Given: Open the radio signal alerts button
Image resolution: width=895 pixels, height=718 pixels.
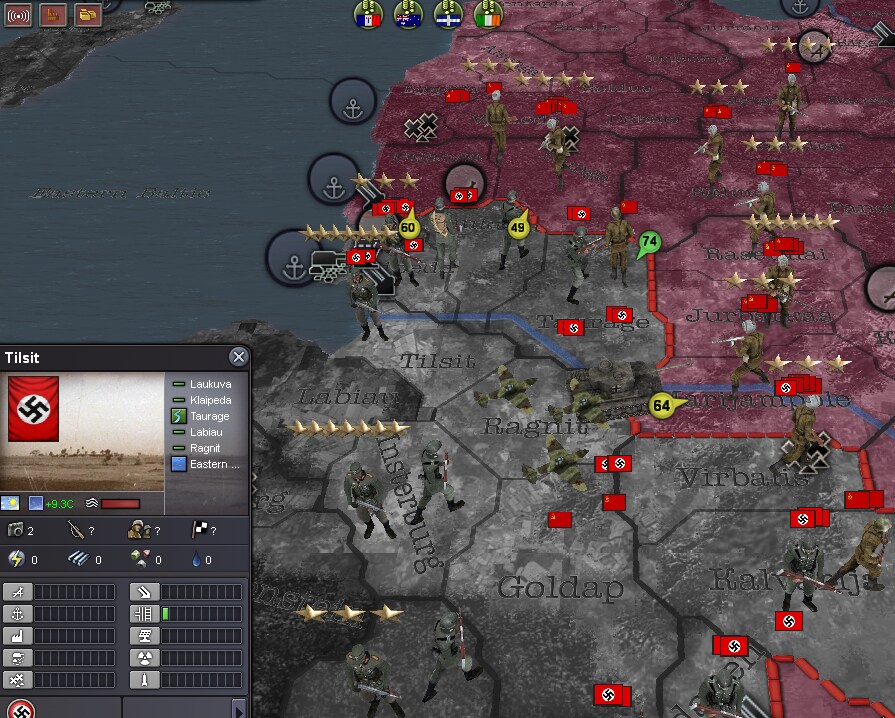Looking at the screenshot, I should (18, 15).
